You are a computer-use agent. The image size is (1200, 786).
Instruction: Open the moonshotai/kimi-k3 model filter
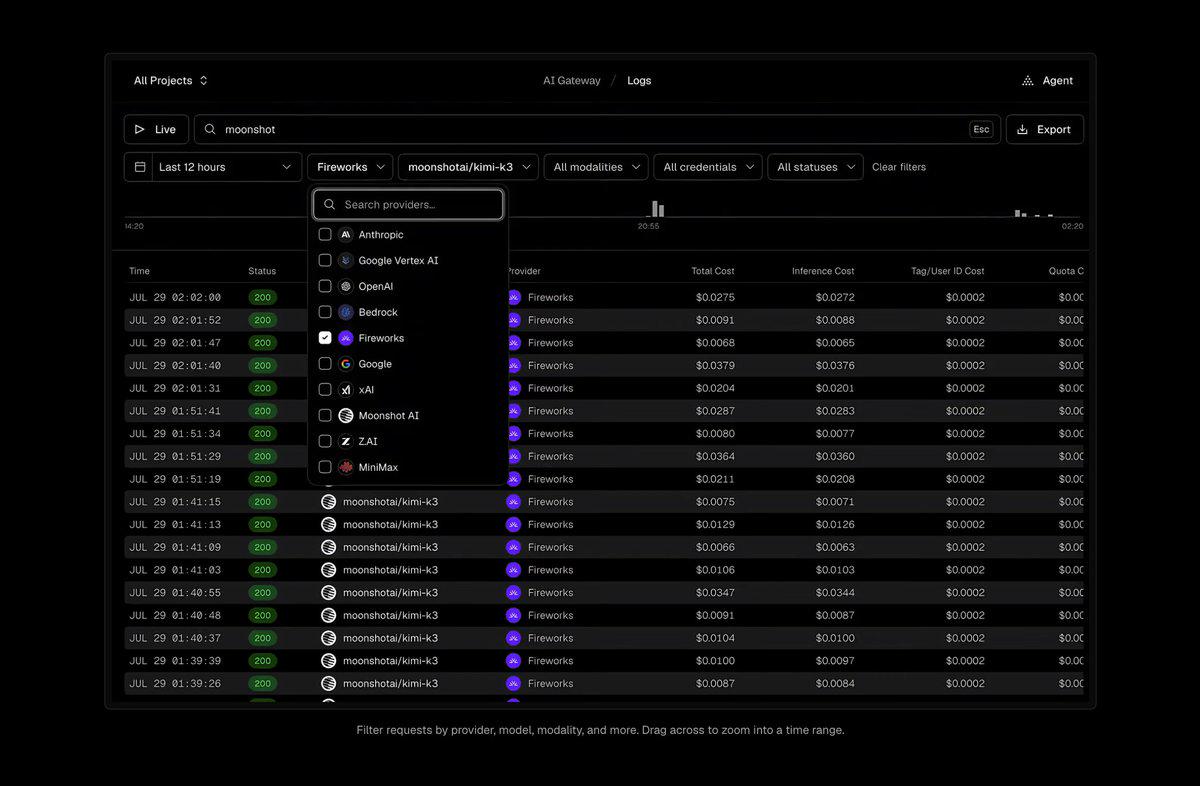click(468, 167)
